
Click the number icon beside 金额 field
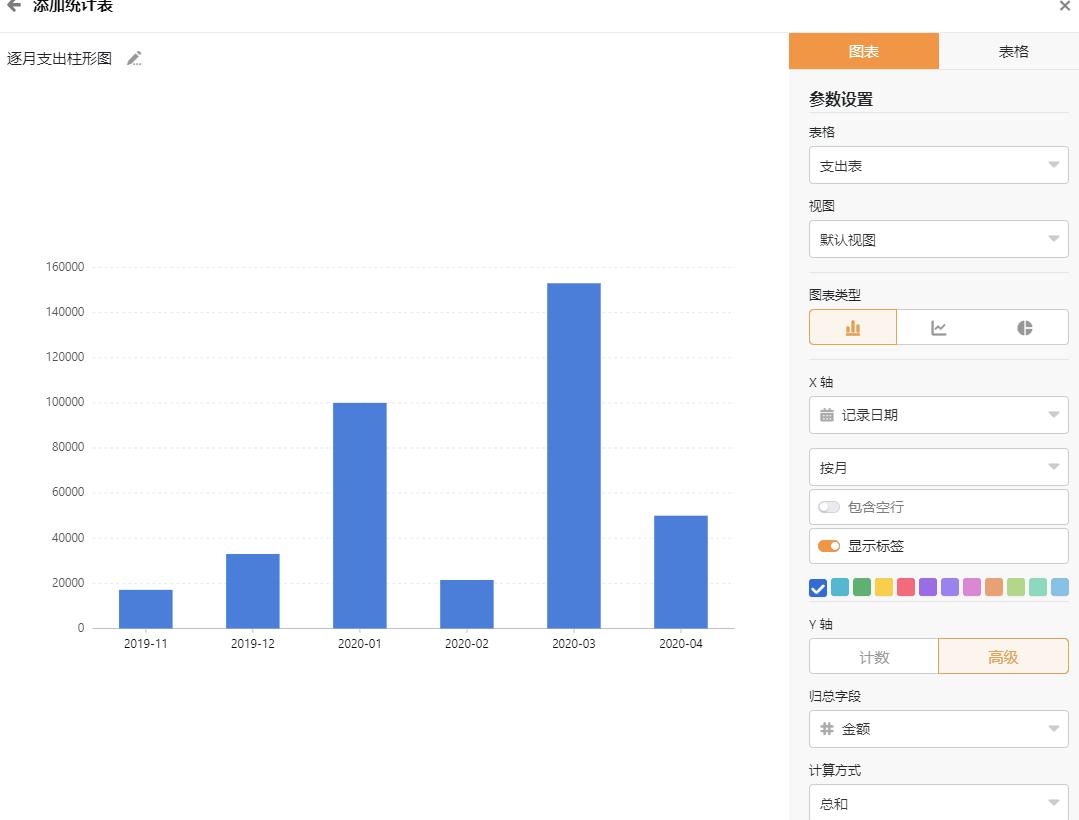826,729
